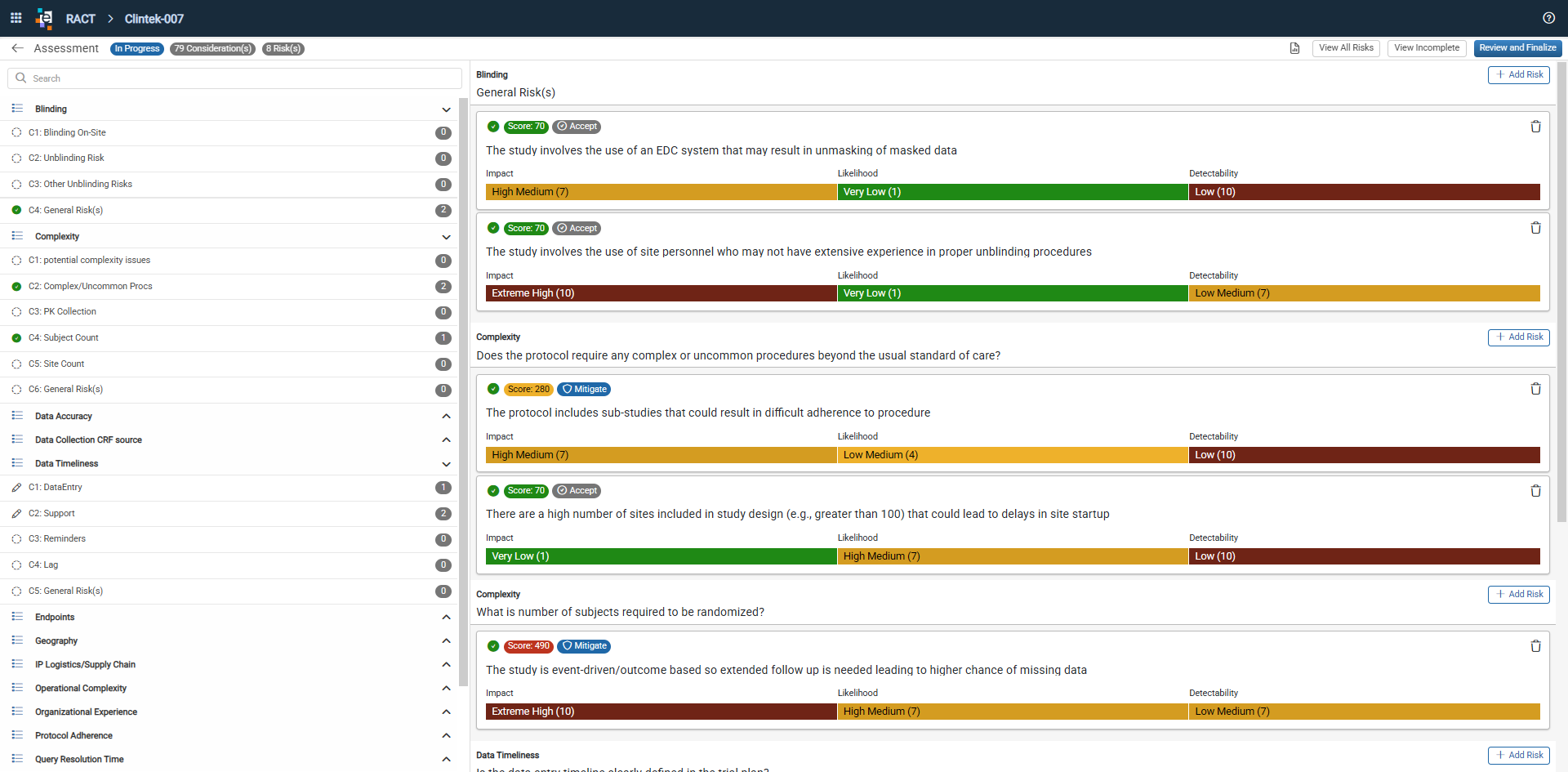Viewport: 1568px width, 772px height.
Task: Click Accept badge on EDC system risk
Action: click(577, 127)
